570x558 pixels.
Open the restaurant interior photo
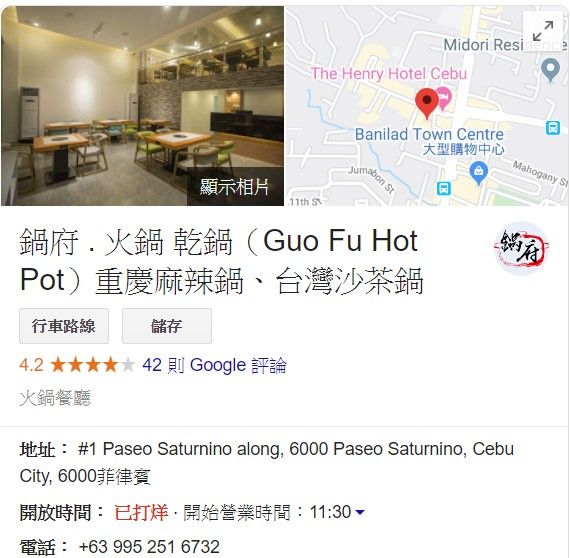[142, 106]
